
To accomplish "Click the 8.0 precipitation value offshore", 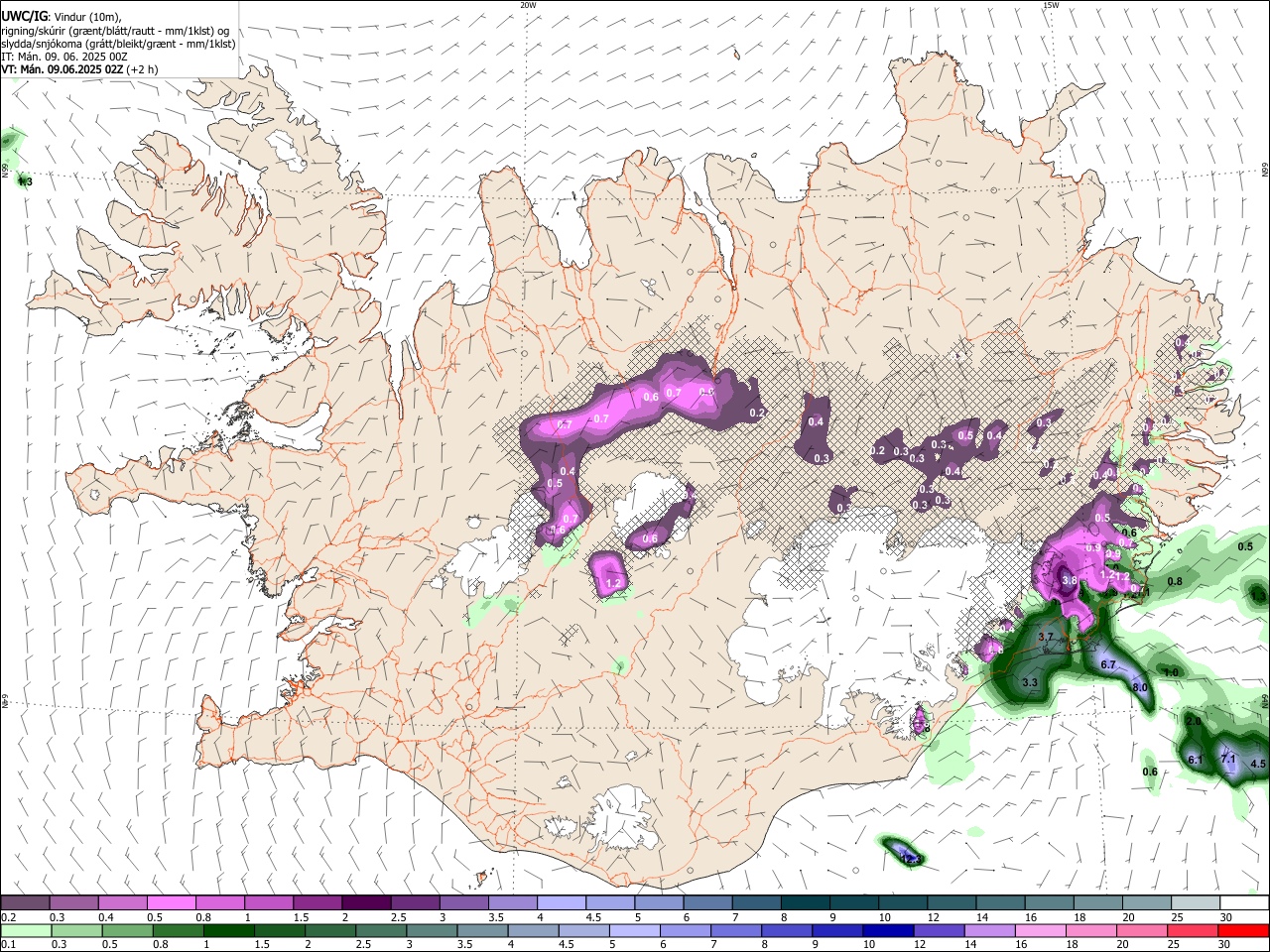I will [1140, 687].
